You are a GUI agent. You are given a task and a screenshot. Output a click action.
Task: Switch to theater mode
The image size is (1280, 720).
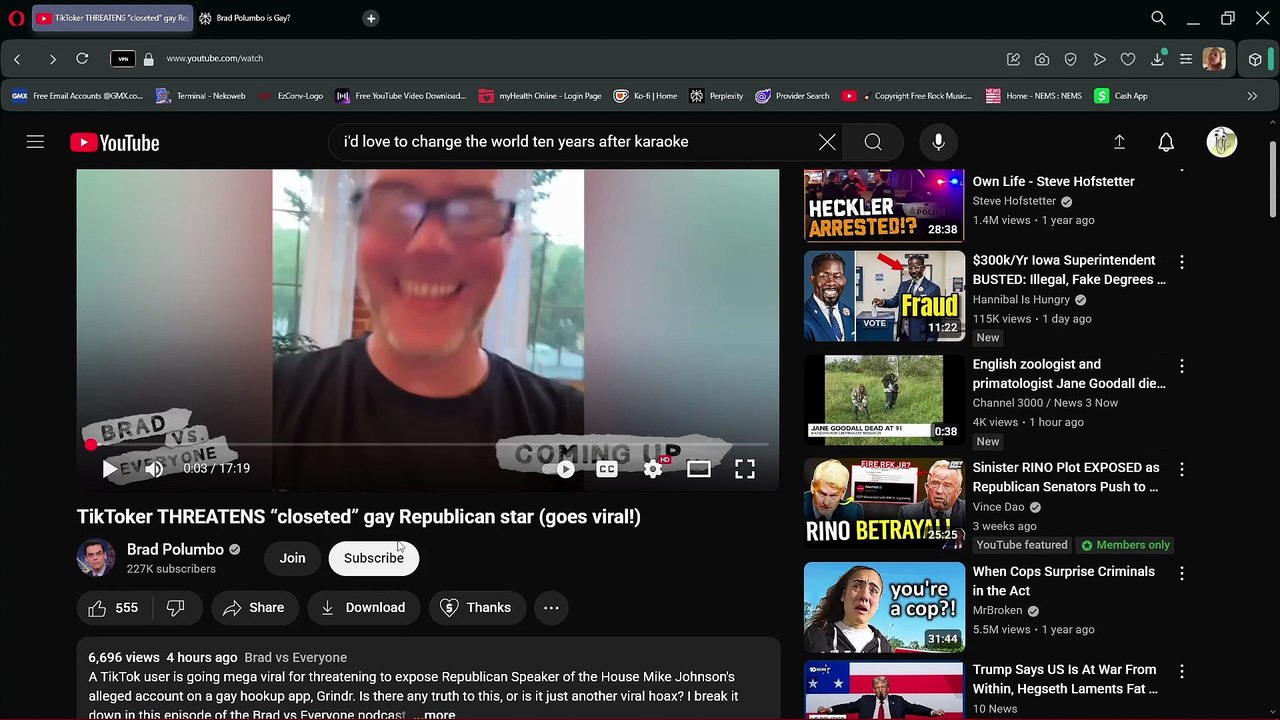coord(699,468)
